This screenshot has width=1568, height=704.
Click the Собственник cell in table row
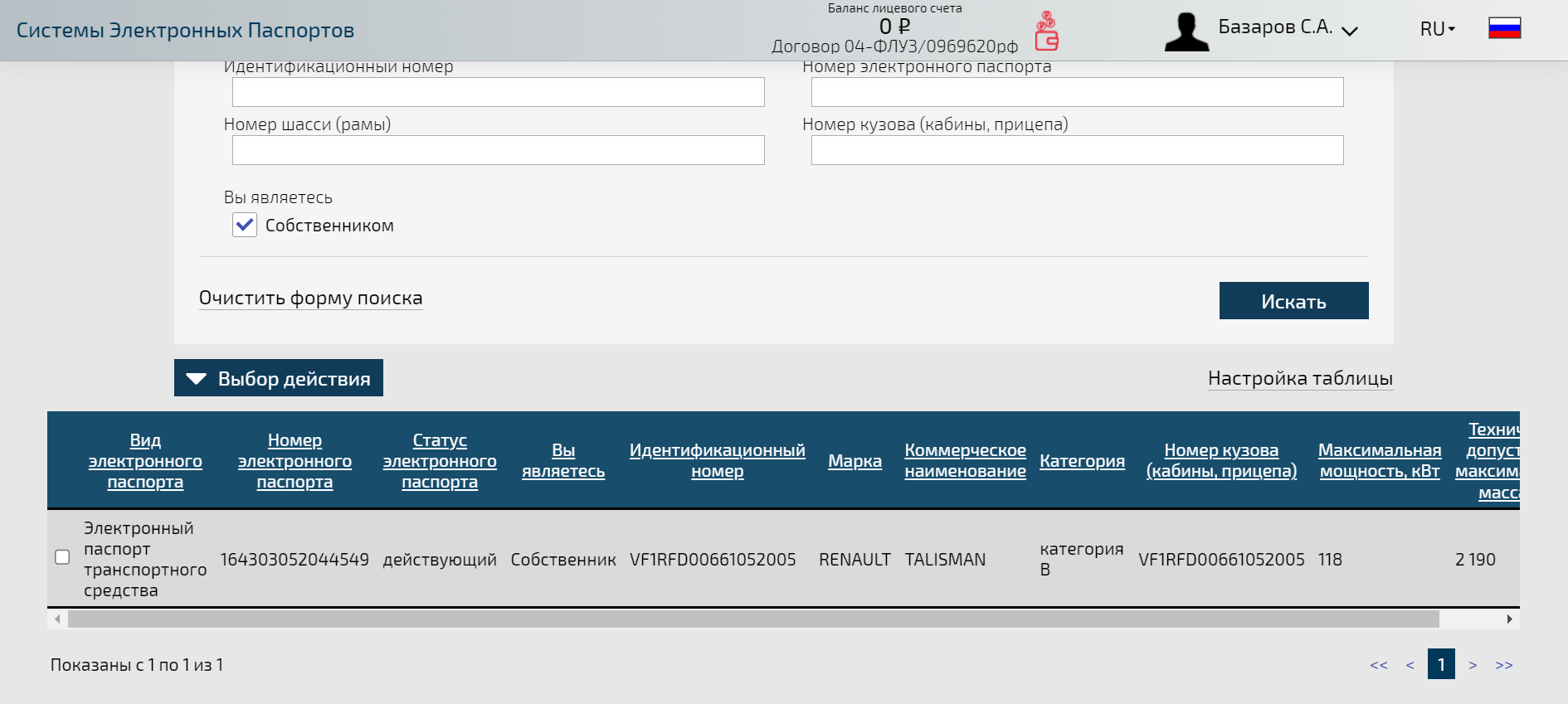(563, 560)
